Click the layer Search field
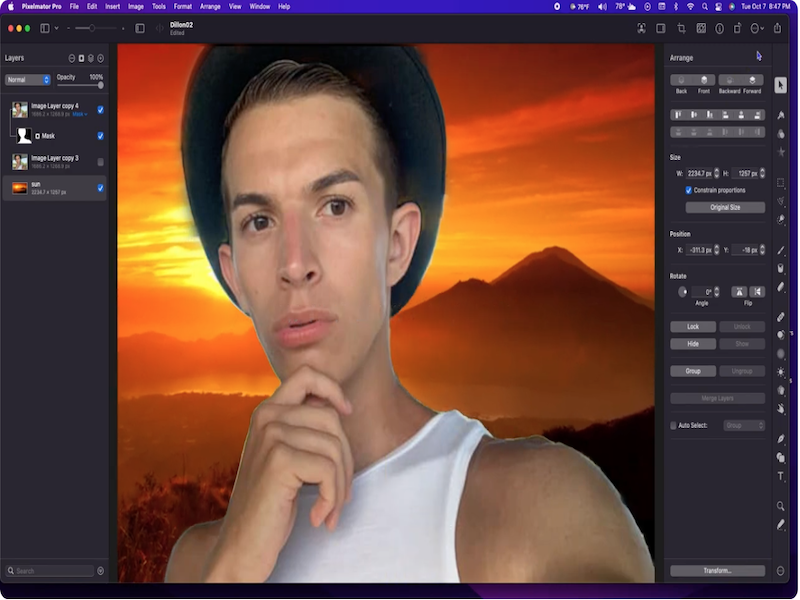Viewport: 800px width, 600px height. click(52, 571)
